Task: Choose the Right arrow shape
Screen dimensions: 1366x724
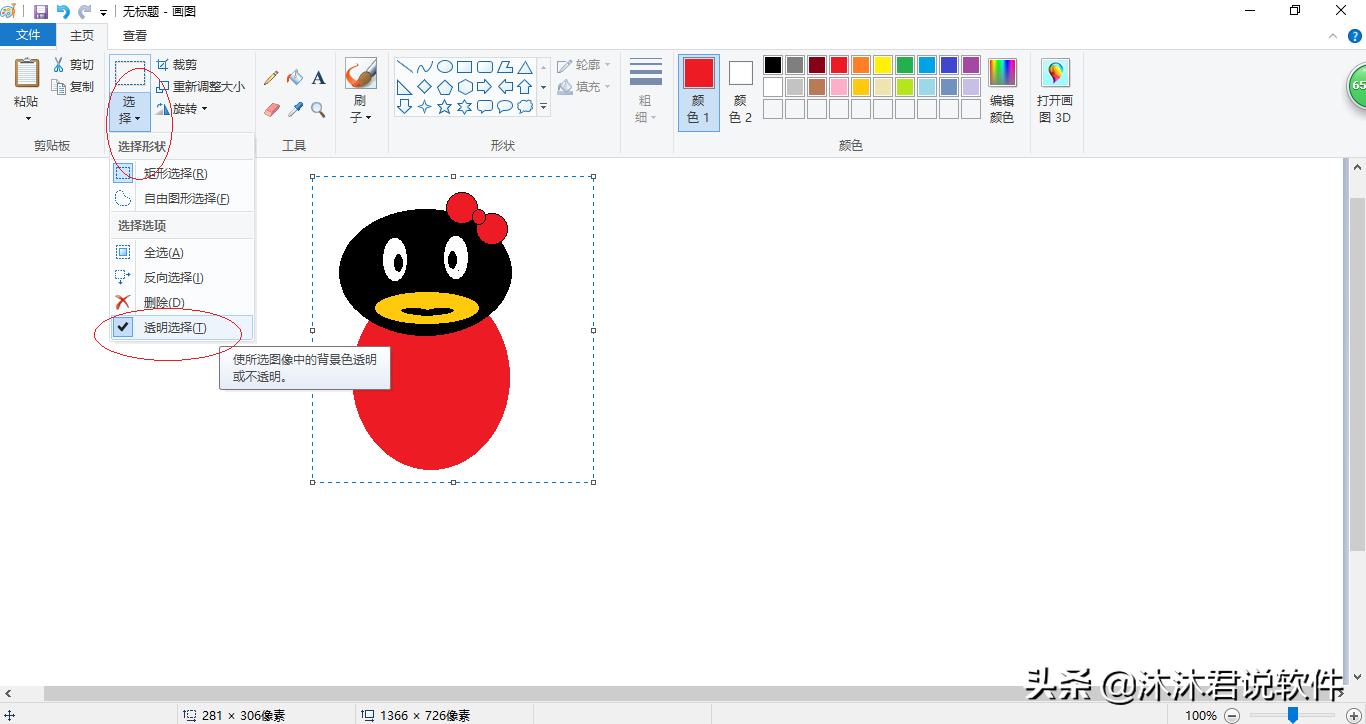Action: coord(485,87)
